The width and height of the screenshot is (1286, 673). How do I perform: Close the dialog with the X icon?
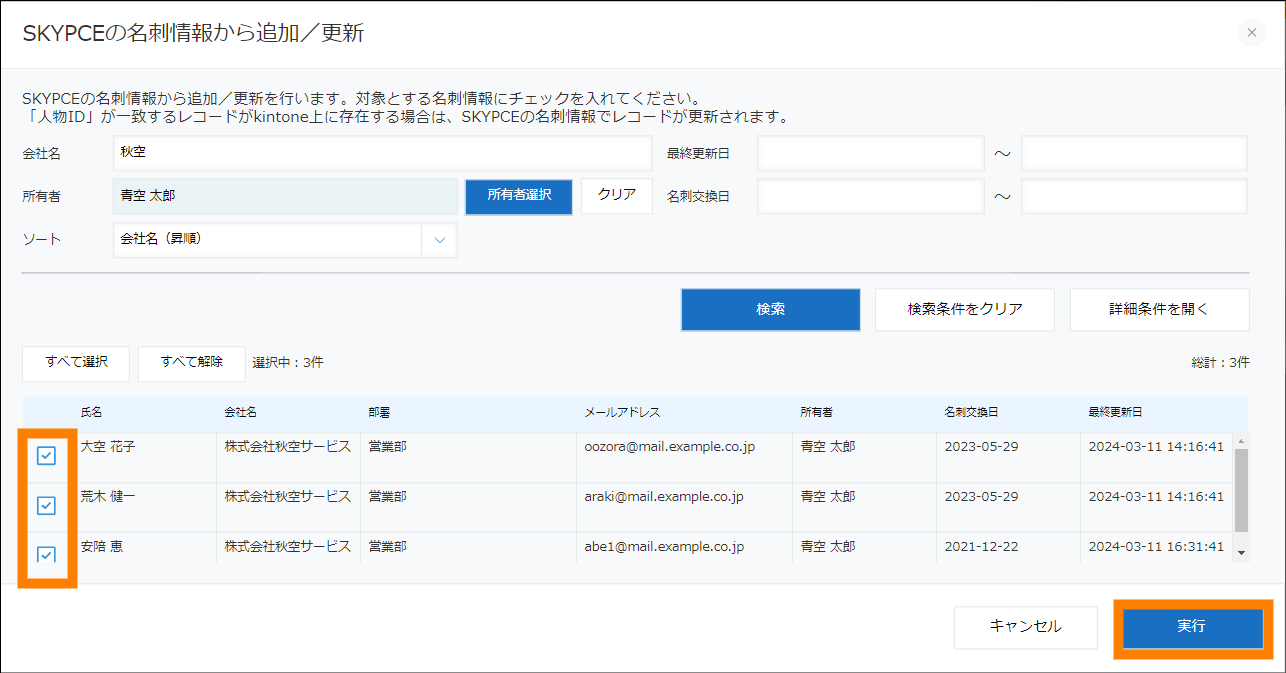coord(1251,33)
